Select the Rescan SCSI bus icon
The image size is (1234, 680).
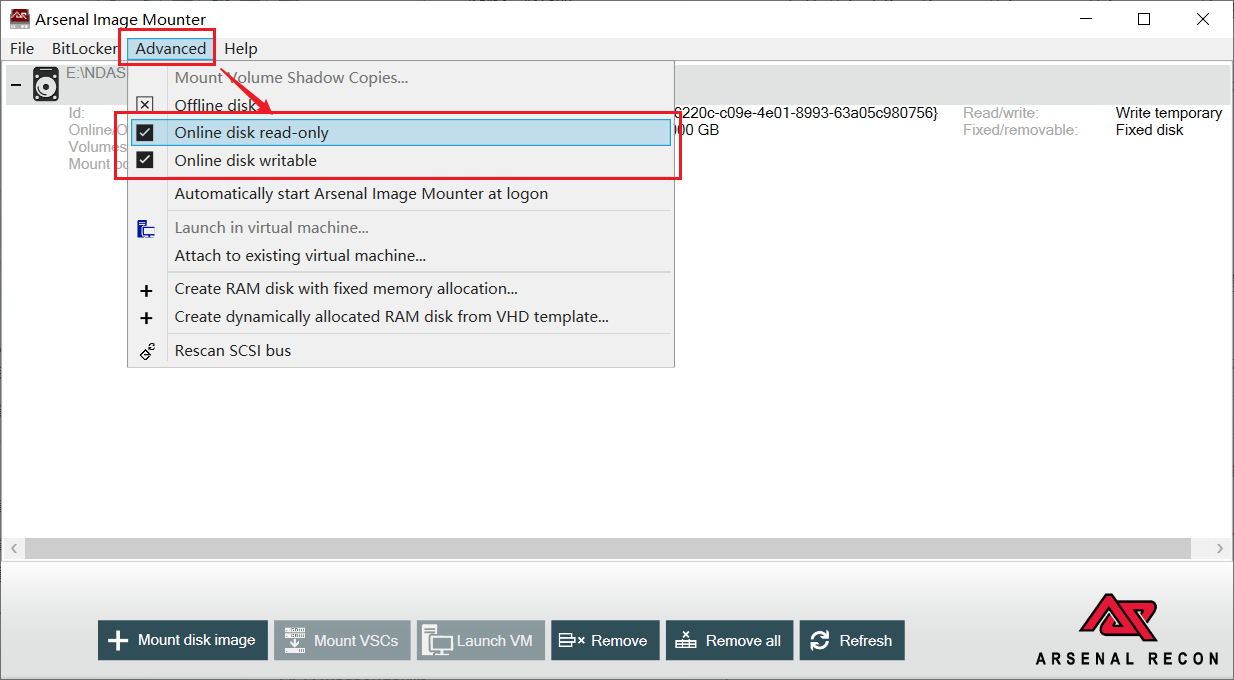146,351
